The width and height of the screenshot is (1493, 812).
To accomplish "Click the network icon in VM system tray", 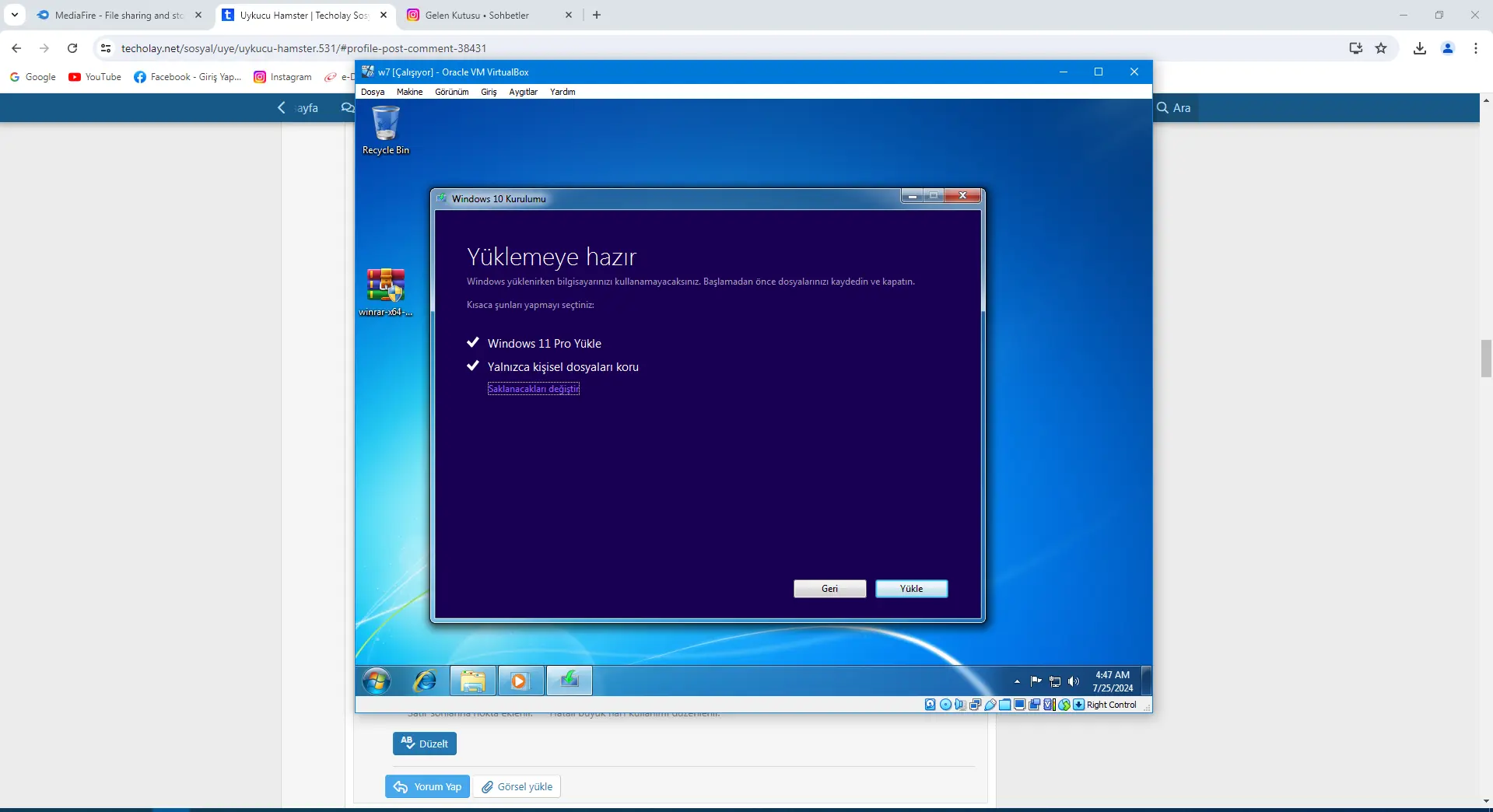I will [x=1055, y=681].
